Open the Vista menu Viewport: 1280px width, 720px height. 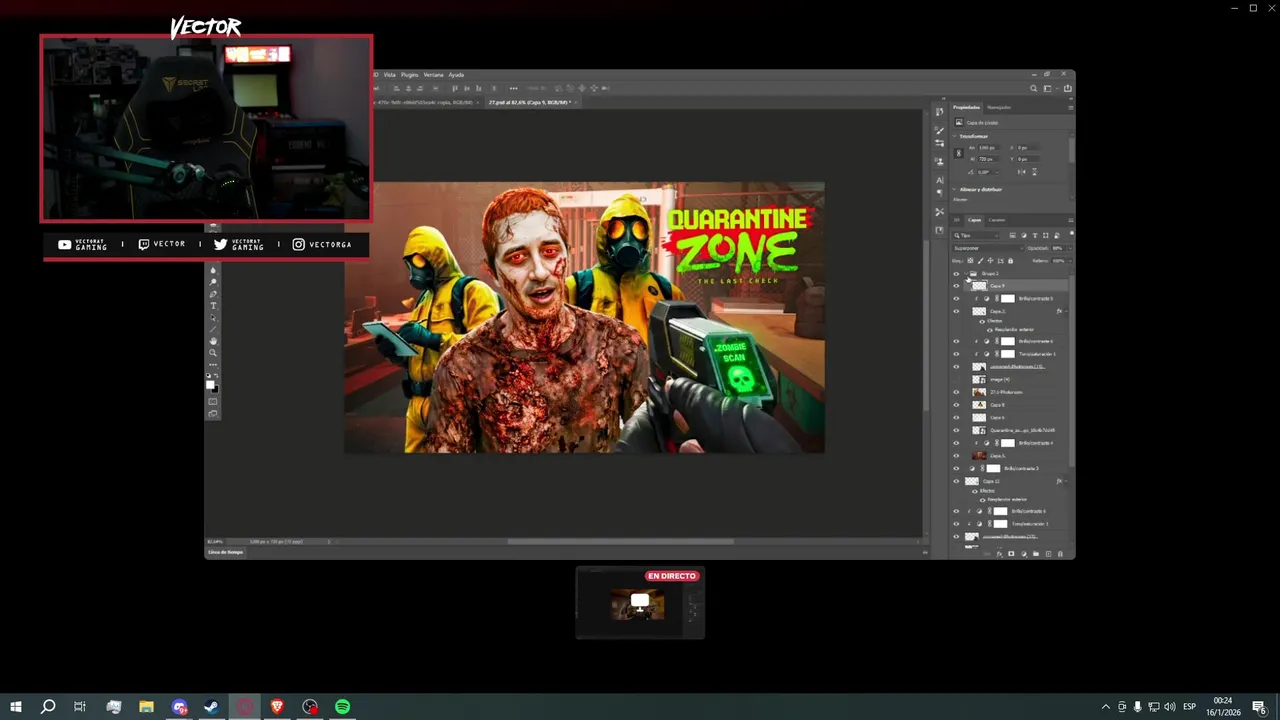tap(390, 74)
